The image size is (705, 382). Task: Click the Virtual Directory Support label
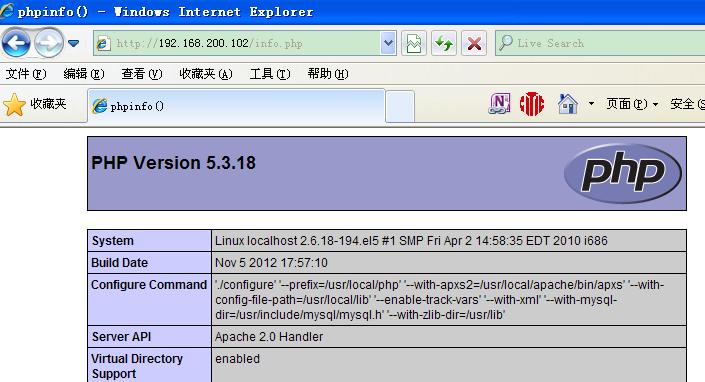(137, 366)
